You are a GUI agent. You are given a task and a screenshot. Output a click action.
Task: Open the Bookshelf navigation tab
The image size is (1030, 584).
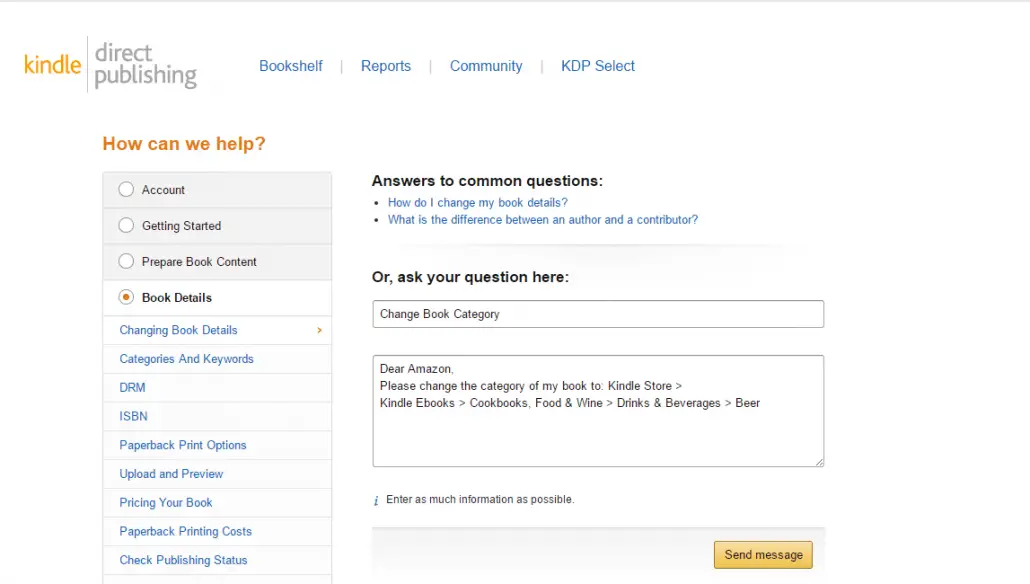coord(290,66)
